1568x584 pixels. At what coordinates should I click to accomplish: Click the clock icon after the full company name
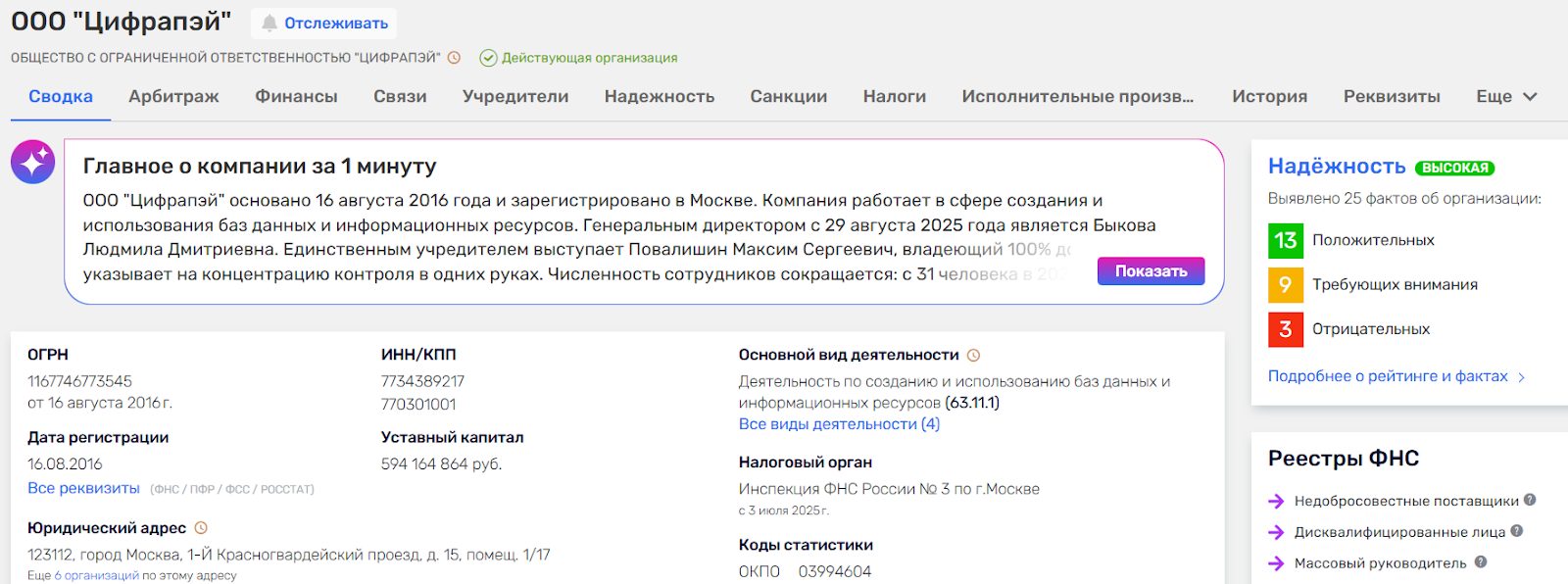point(454,58)
